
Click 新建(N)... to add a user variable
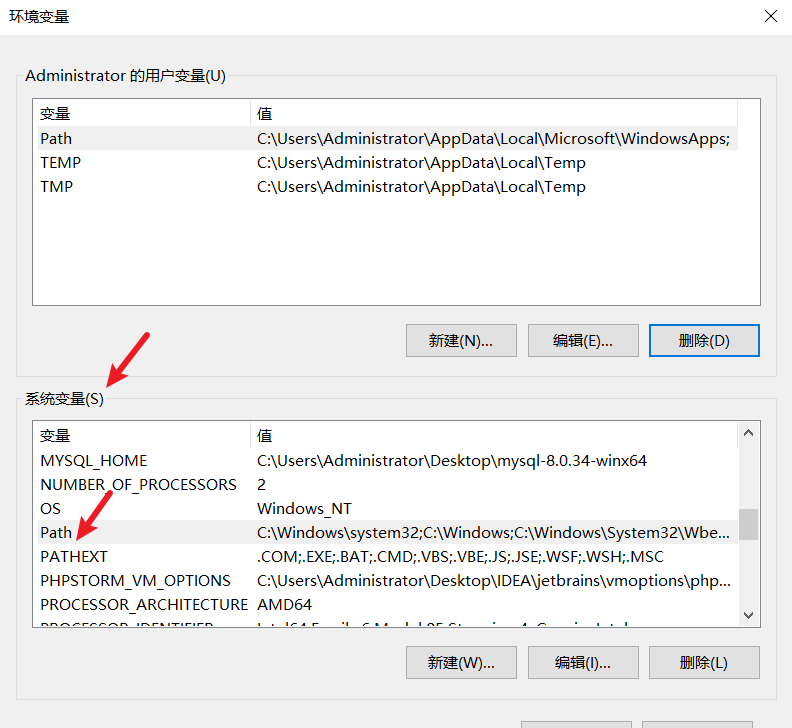coord(461,340)
